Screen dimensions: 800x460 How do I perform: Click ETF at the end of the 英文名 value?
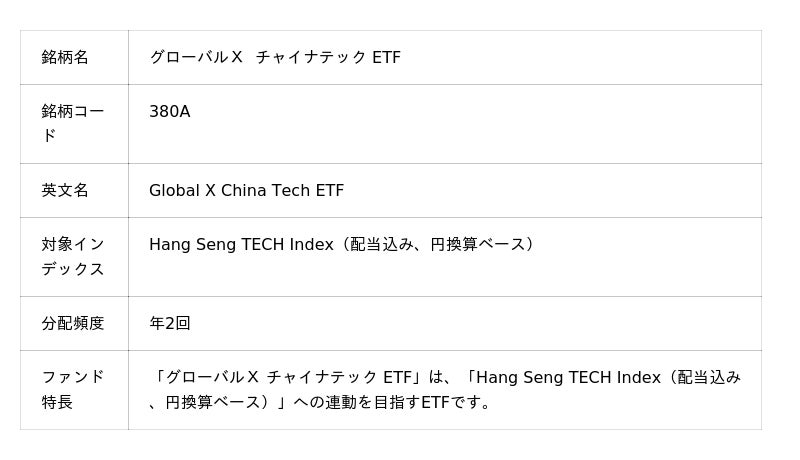click(x=329, y=190)
